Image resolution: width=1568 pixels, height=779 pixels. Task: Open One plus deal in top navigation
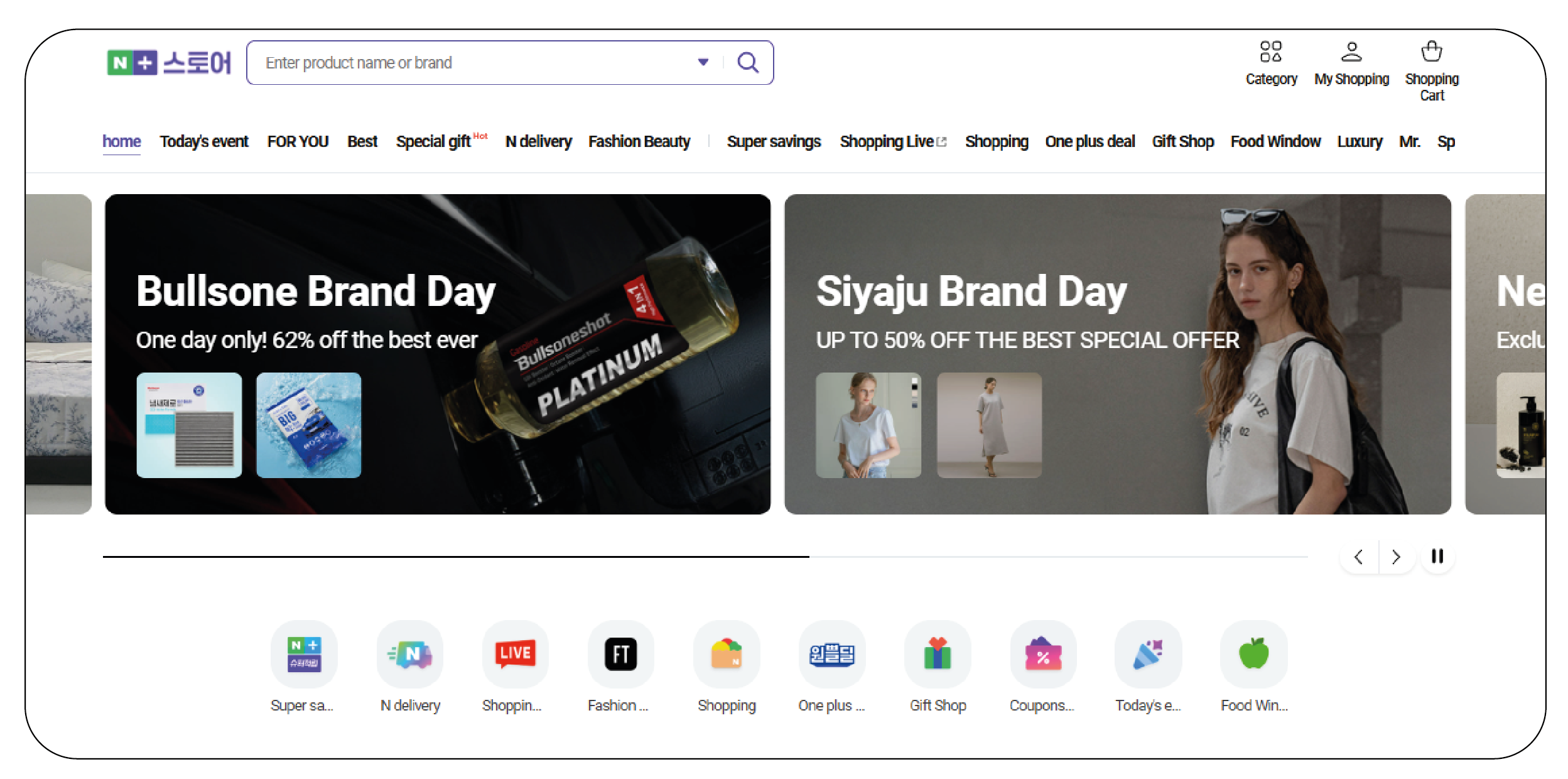(1090, 142)
